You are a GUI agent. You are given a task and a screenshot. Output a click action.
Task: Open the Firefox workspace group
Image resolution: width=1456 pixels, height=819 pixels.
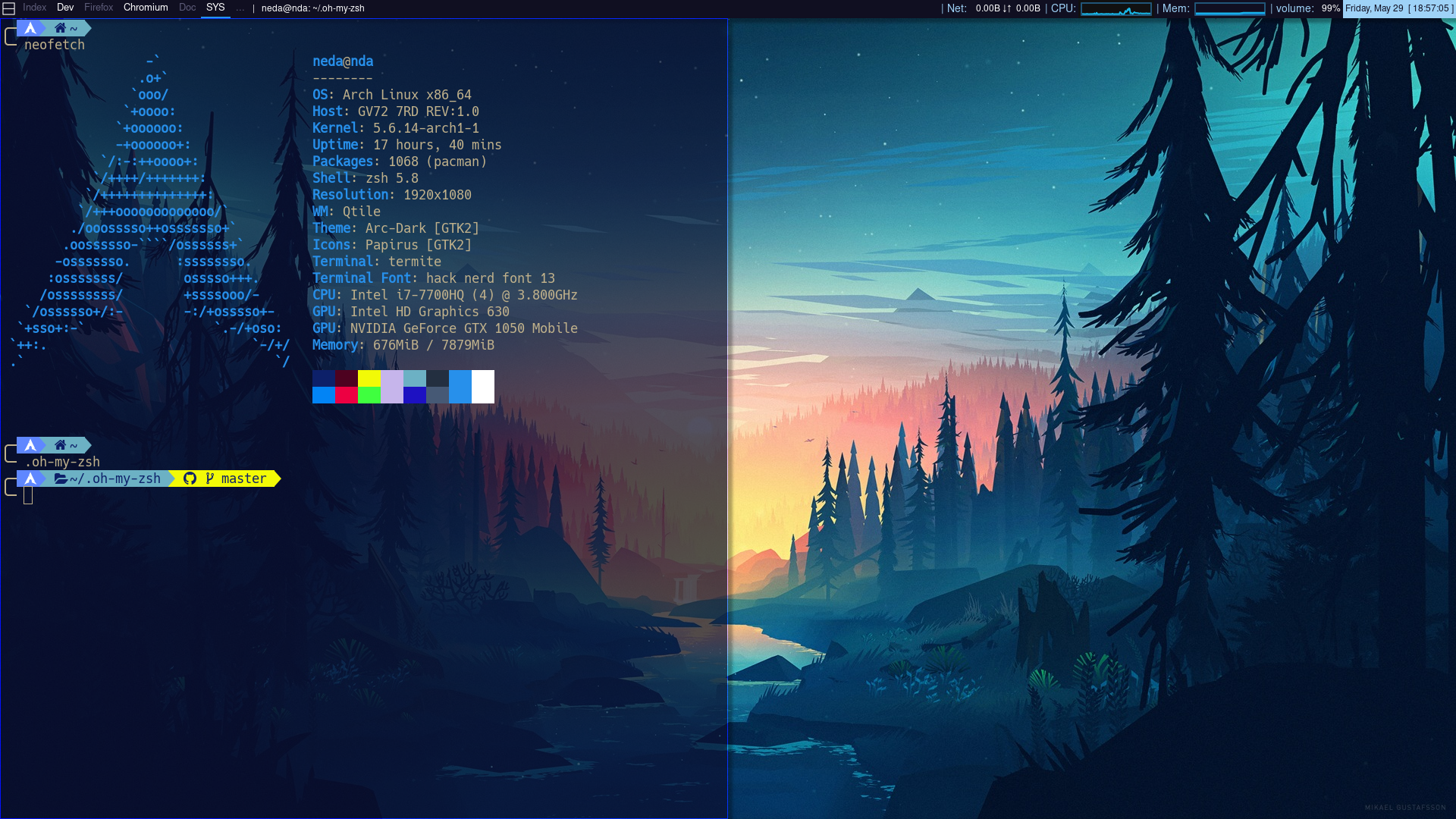tap(99, 8)
